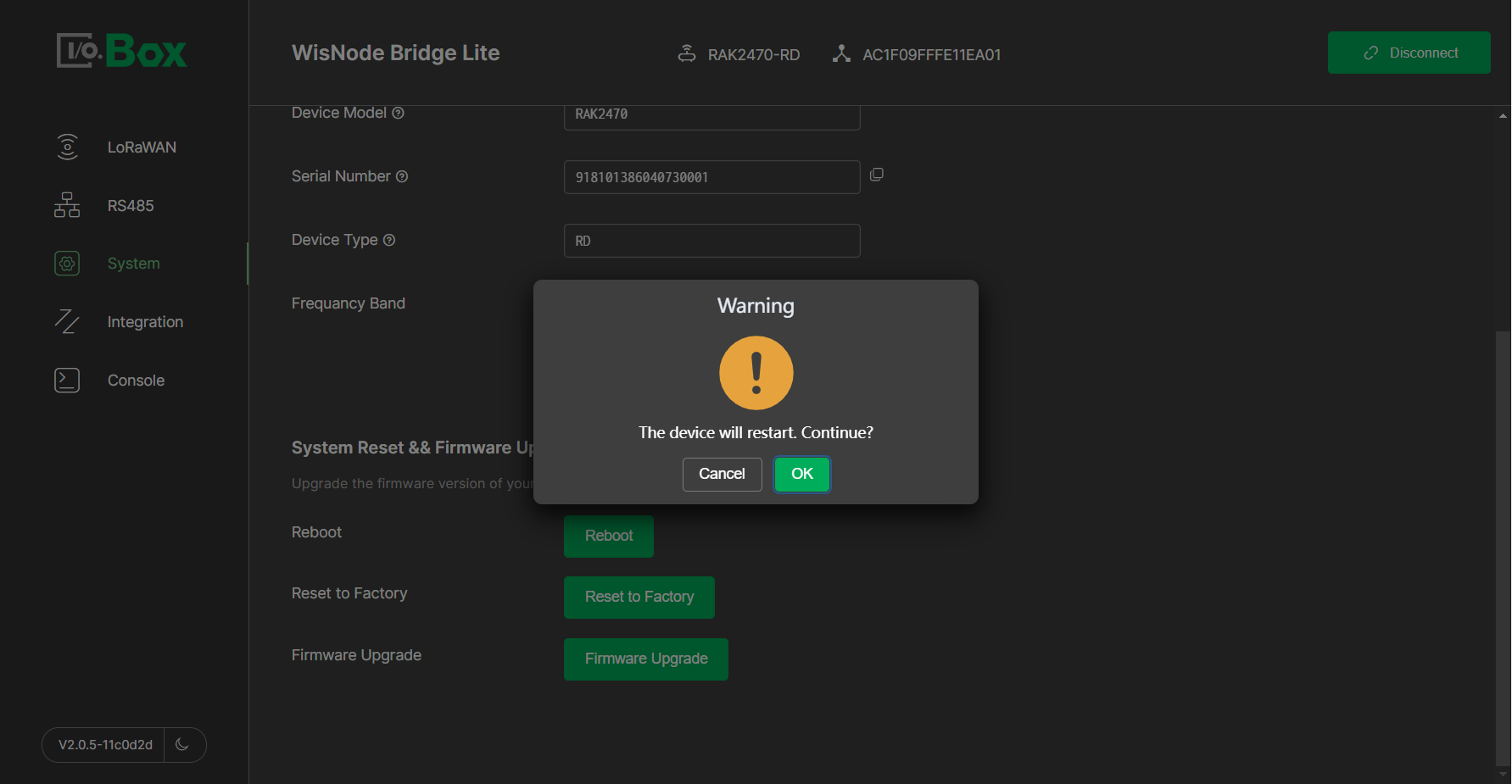Click the Device Type help icon
Viewport: 1512px width, 784px height.
[389, 240]
